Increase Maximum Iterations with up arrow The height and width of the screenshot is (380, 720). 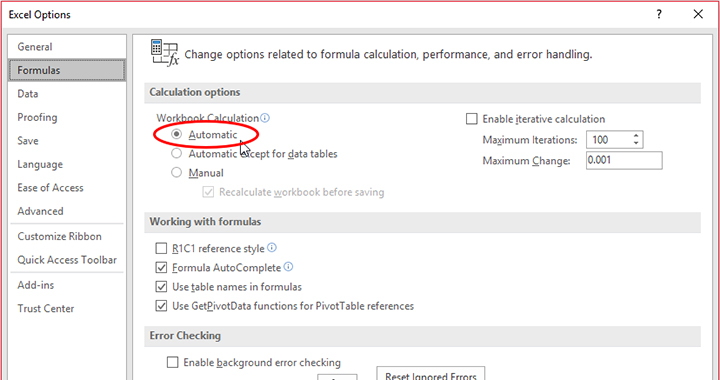pos(636,136)
